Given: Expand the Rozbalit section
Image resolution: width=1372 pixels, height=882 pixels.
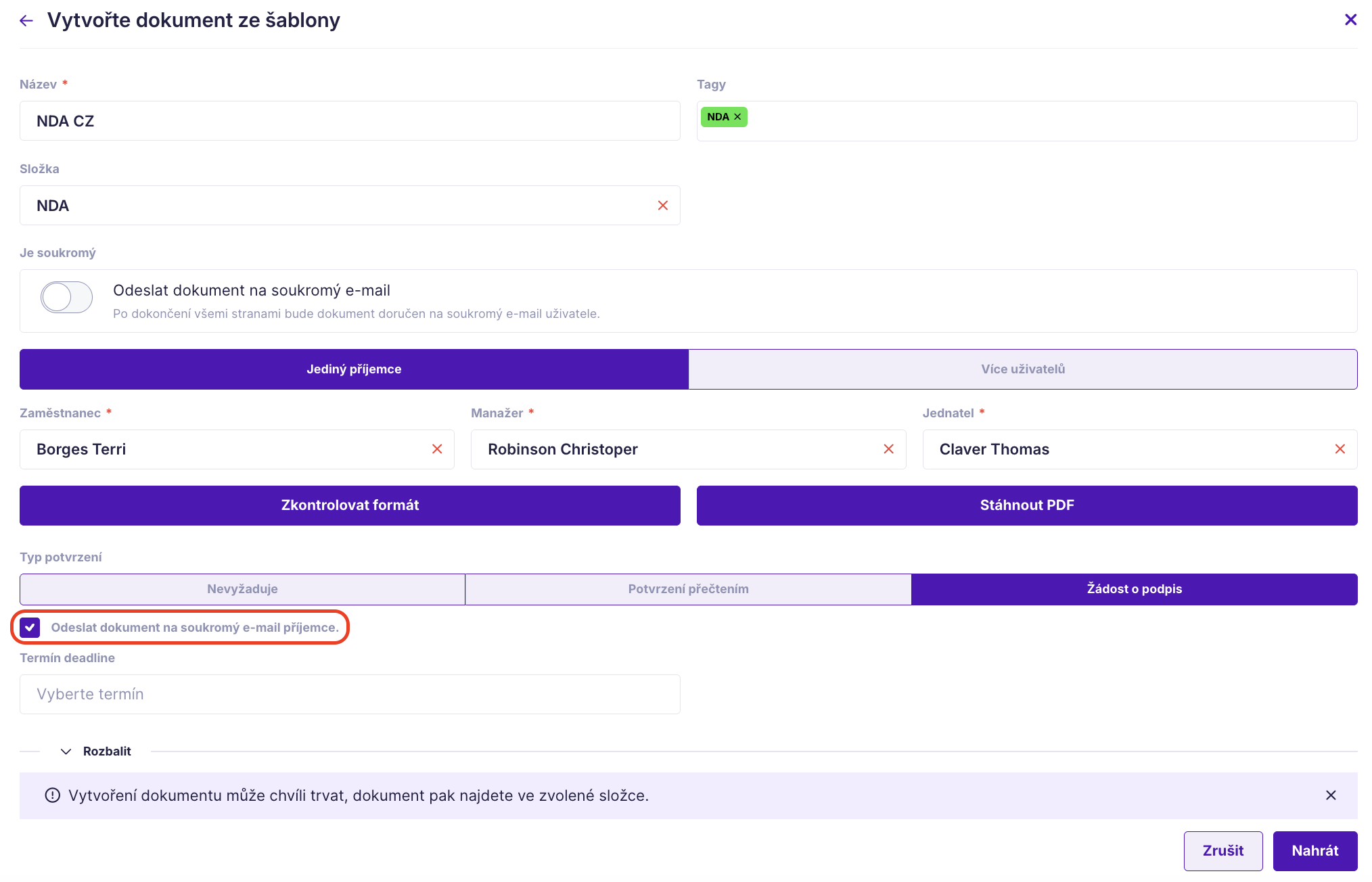Looking at the screenshot, I should (97, 751).
